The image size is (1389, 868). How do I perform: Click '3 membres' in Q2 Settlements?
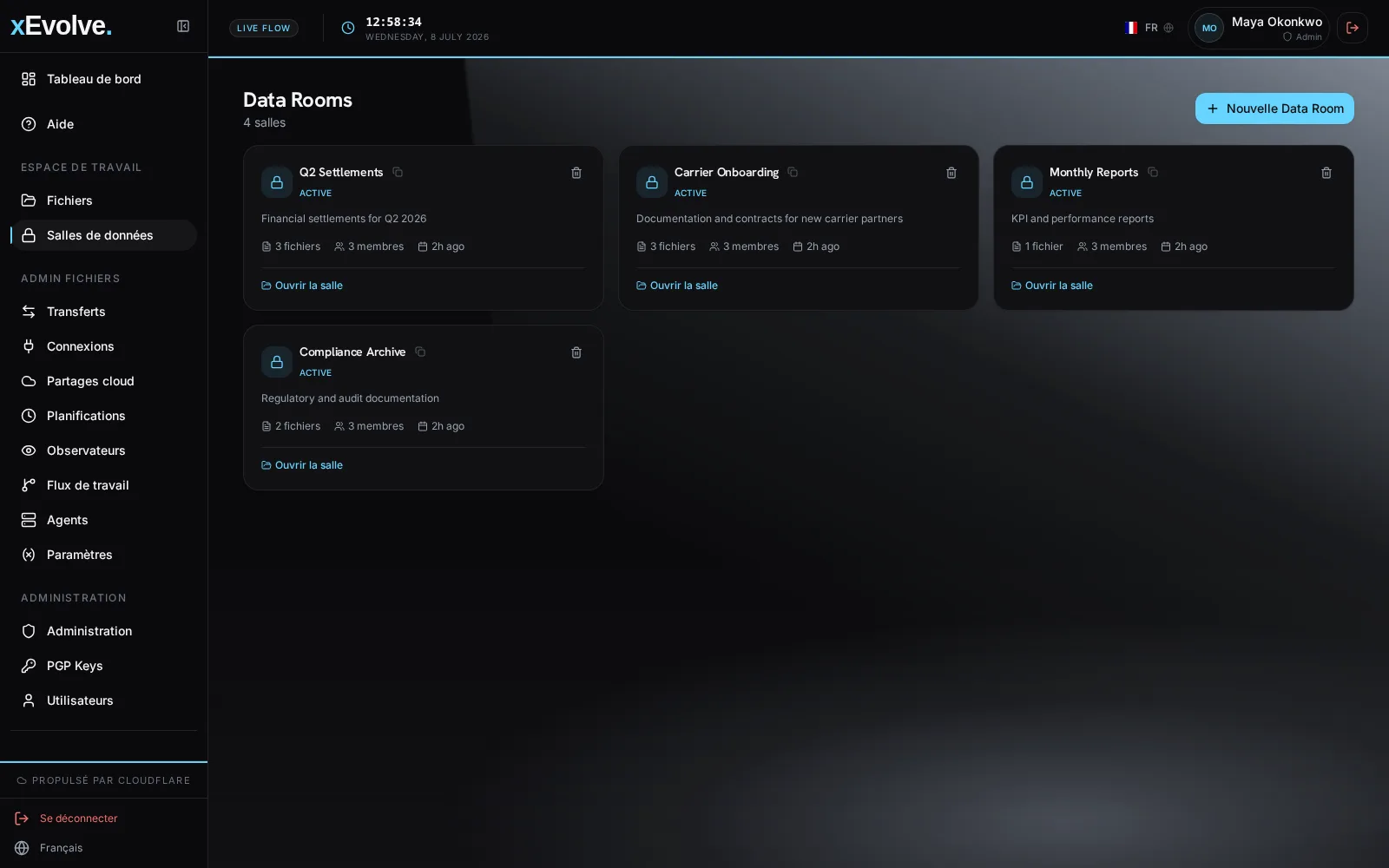coord(369,247)
